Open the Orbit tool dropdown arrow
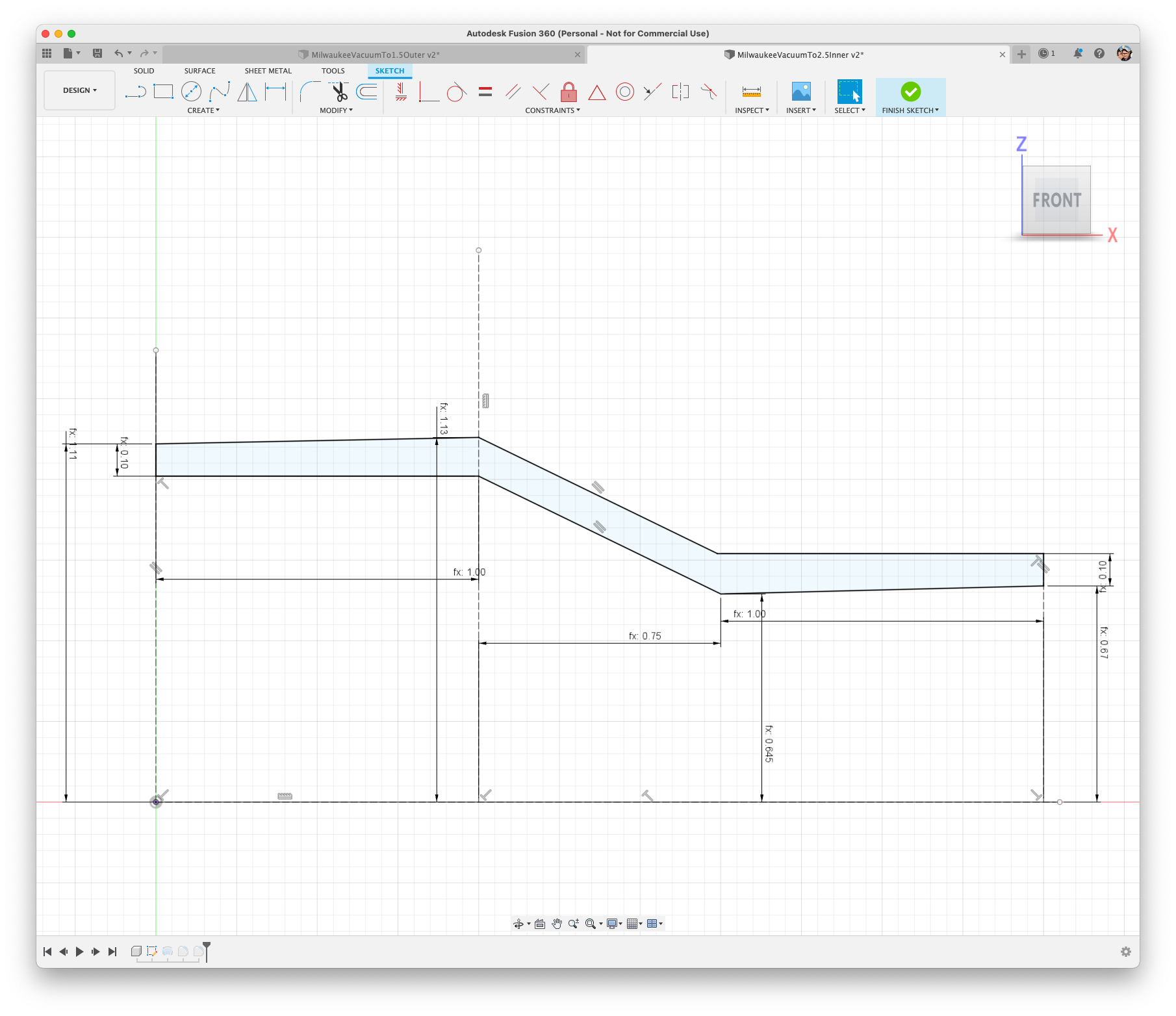1176x1016 pixels. click(529, 924)
